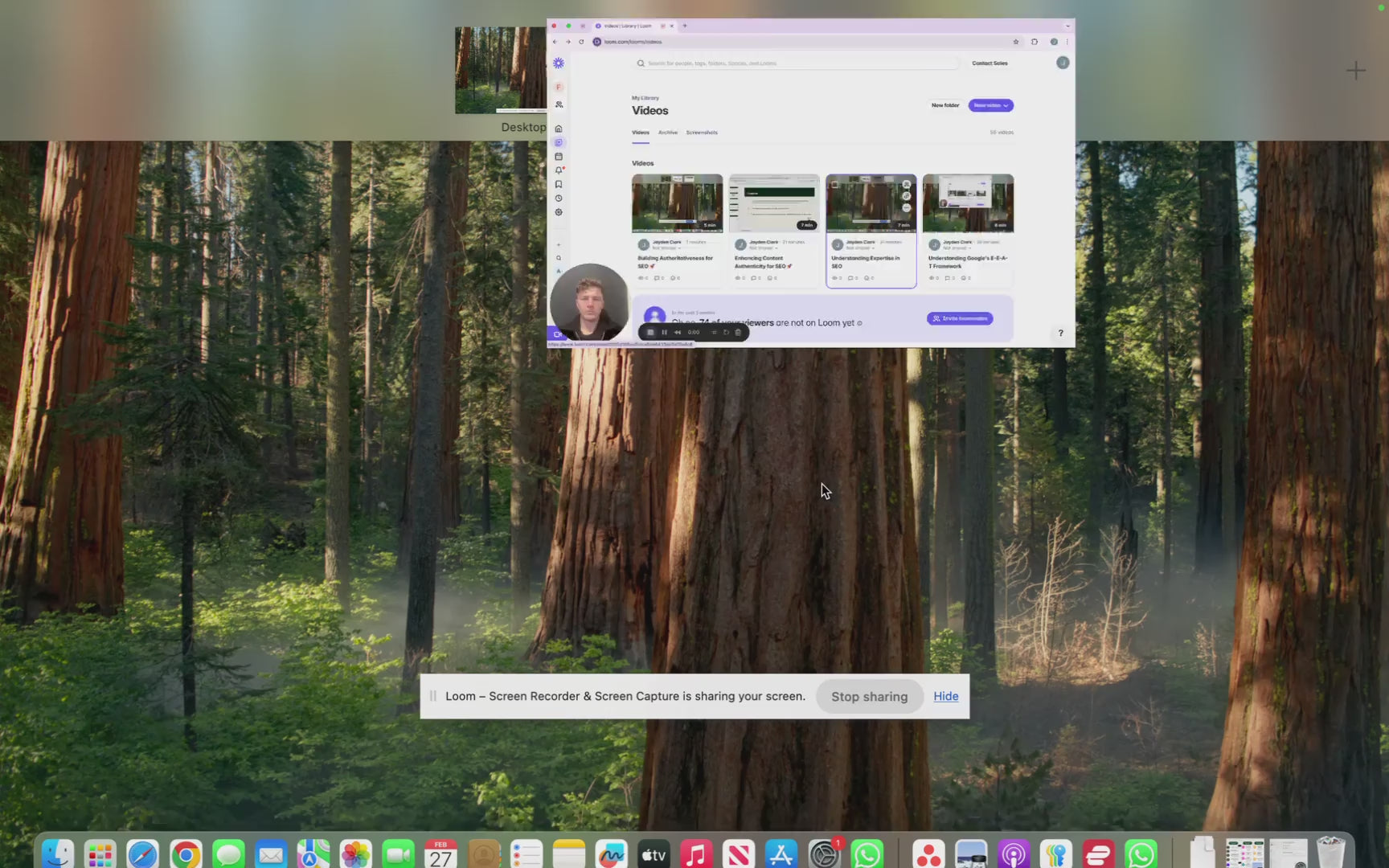Bookmark page with the star icon
Viewport: 1389px width, 868px height.
pos(1016,42)
